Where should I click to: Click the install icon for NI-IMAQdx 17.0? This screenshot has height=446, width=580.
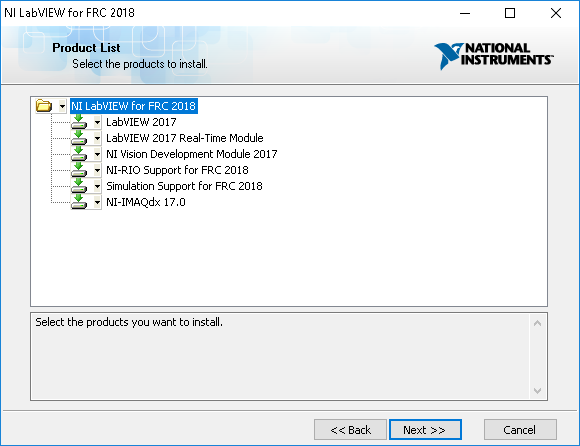pyautogui.click(x=79, y=202)
